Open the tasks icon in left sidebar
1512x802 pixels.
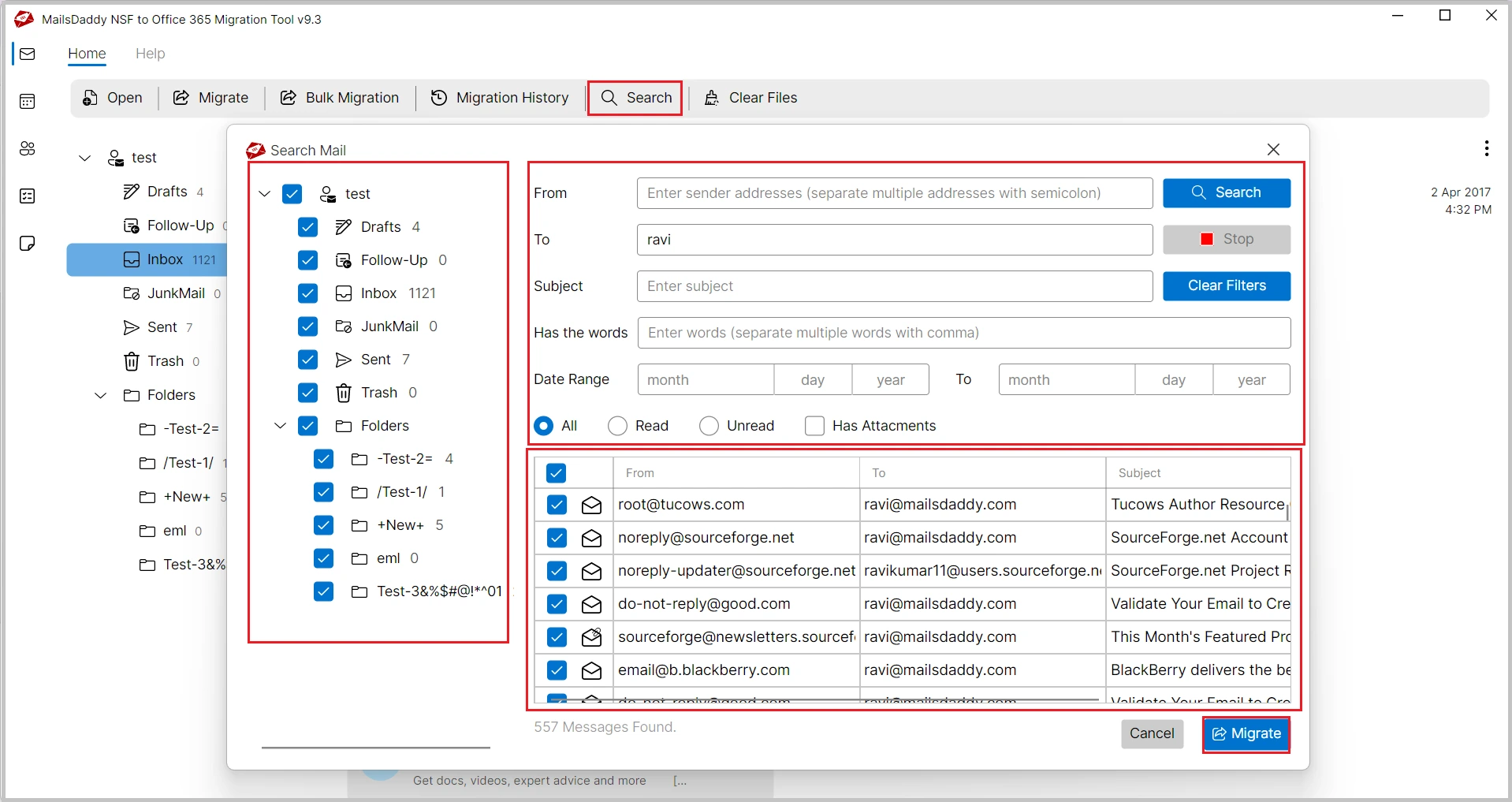(x=28, y=196)
